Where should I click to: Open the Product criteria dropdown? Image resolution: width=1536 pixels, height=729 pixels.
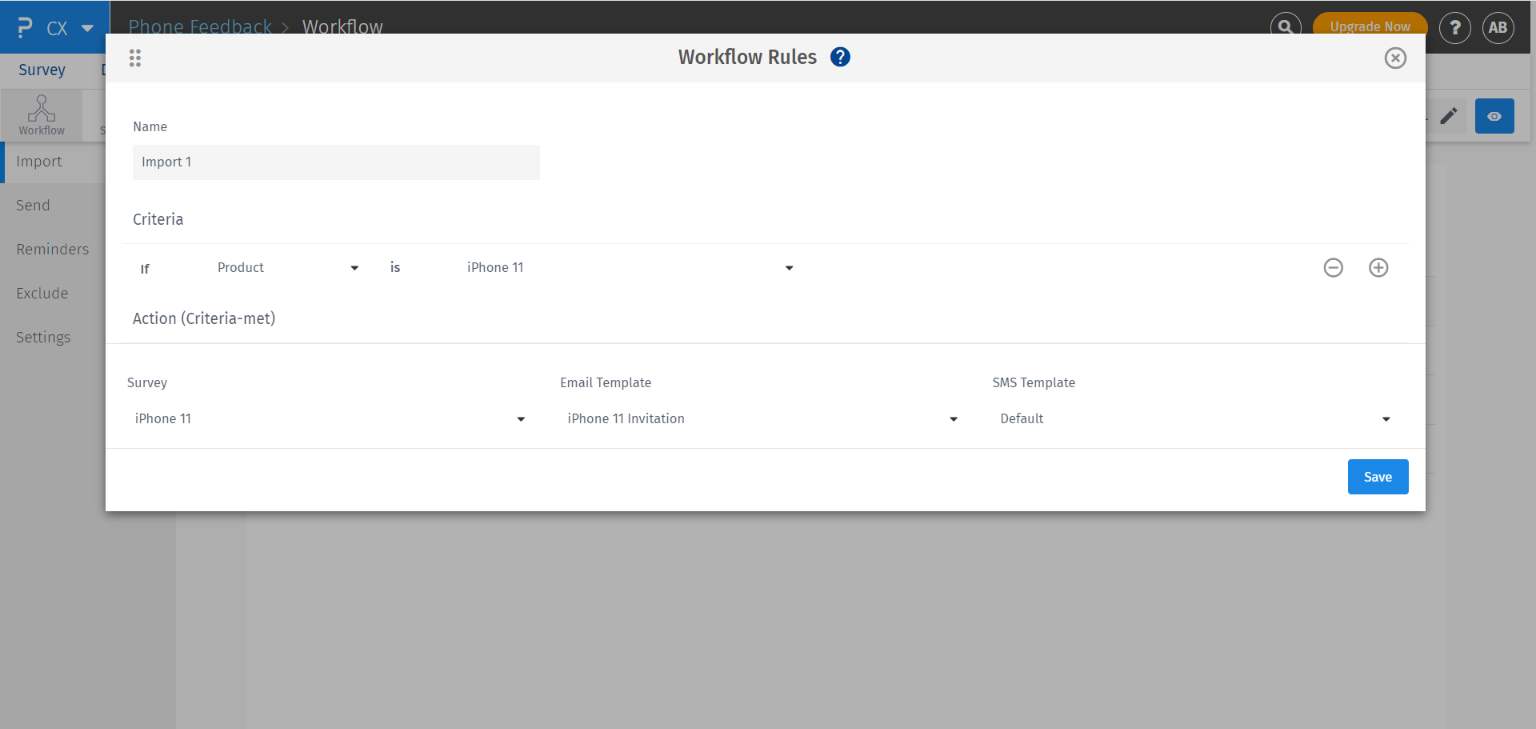click(288, 267)
